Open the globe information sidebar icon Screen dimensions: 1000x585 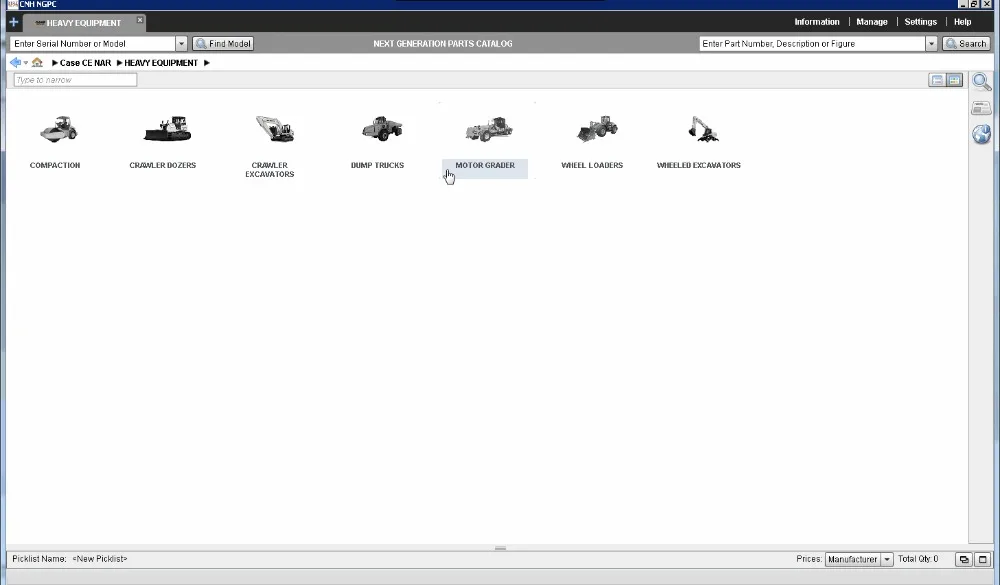coord(982,134)
